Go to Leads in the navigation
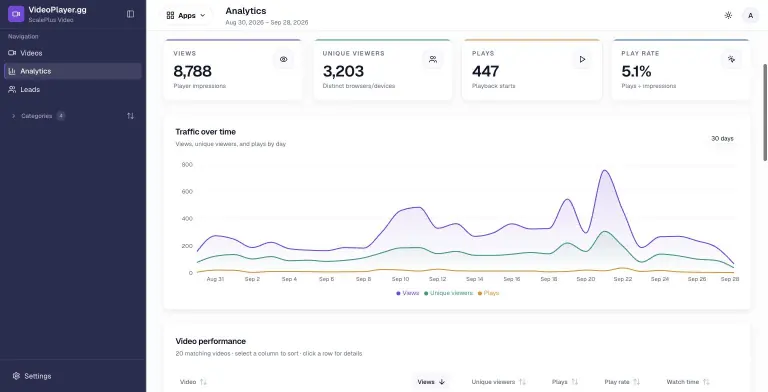 (x=72, y=90)
